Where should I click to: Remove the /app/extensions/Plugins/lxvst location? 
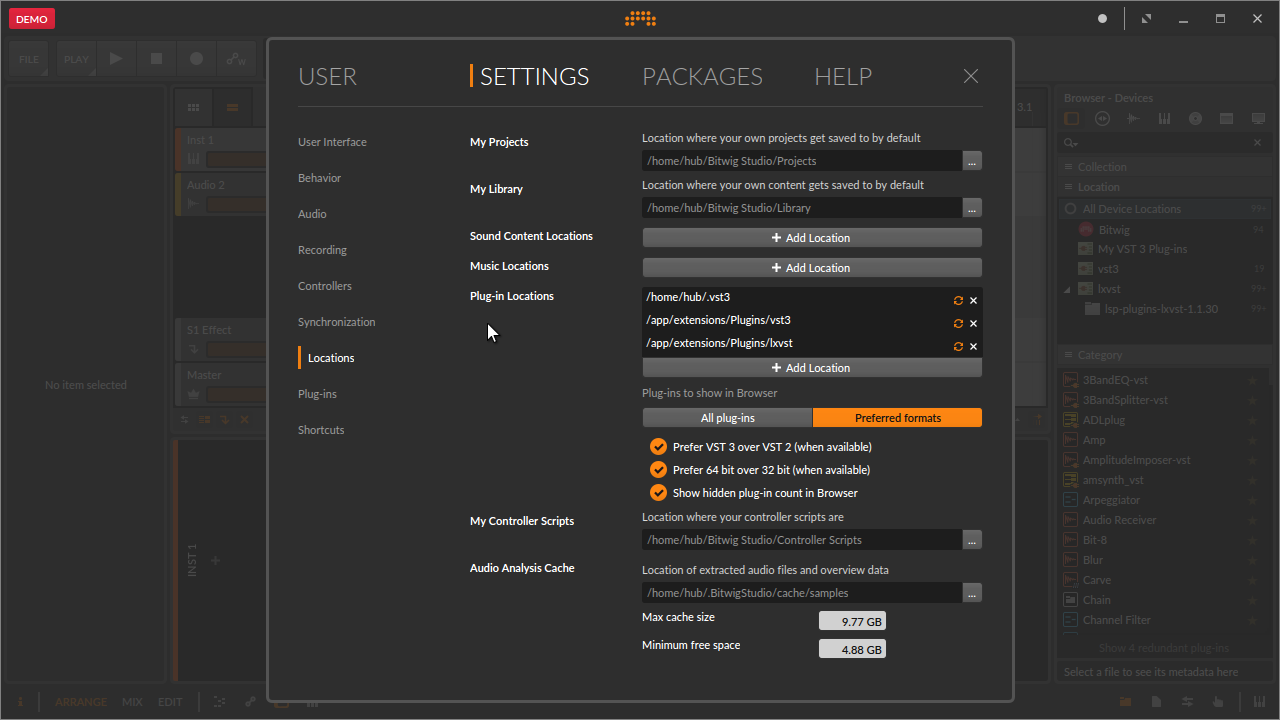tap(973, 346)
